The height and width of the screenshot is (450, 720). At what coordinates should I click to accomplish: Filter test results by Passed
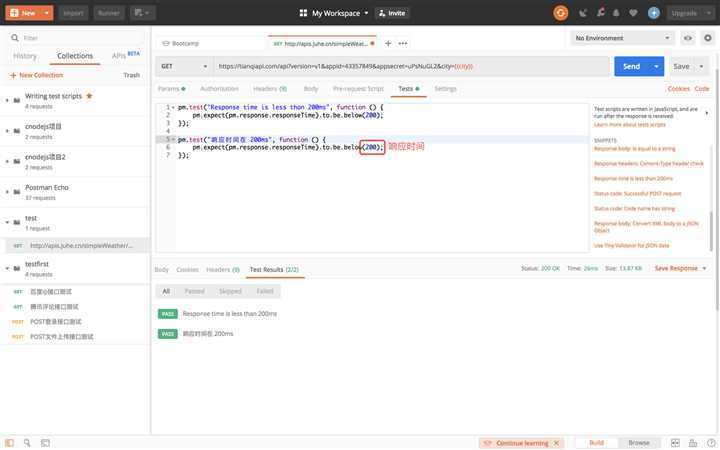coord(194,291)
